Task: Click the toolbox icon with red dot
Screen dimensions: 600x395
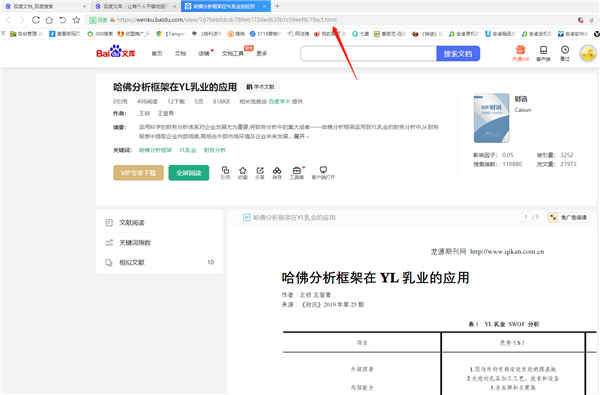Action: [297, 173]
